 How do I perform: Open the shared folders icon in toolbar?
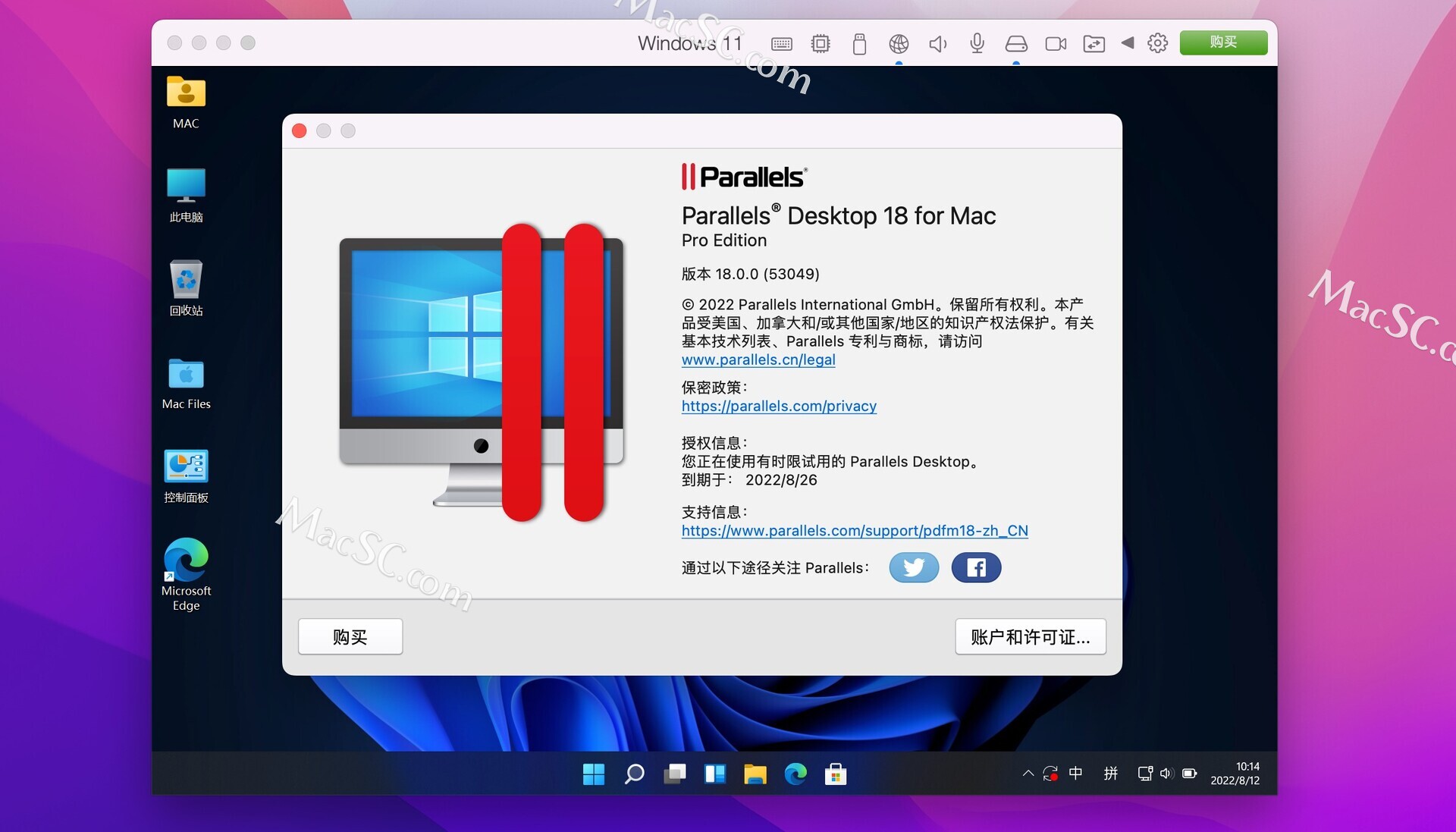click(1094, 43)
